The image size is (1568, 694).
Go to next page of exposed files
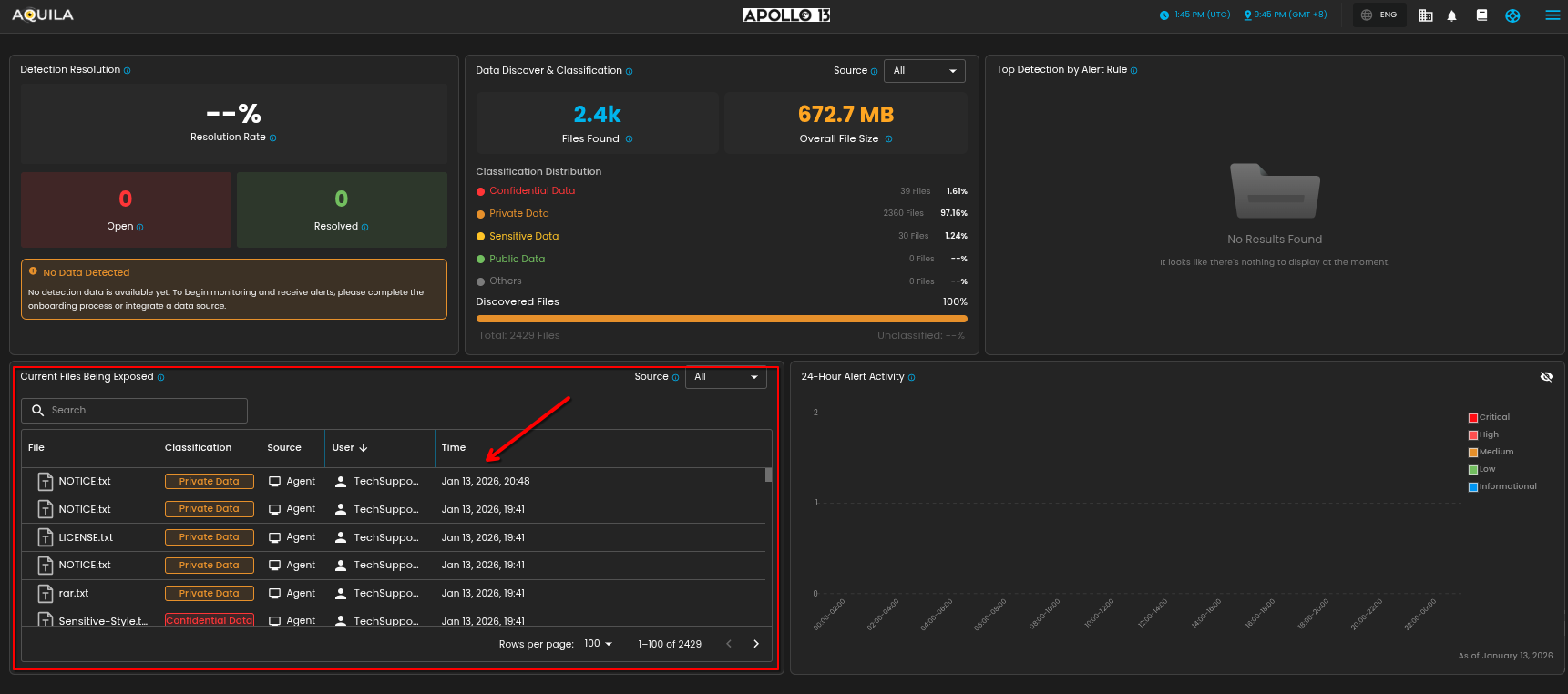pos(756,644)
